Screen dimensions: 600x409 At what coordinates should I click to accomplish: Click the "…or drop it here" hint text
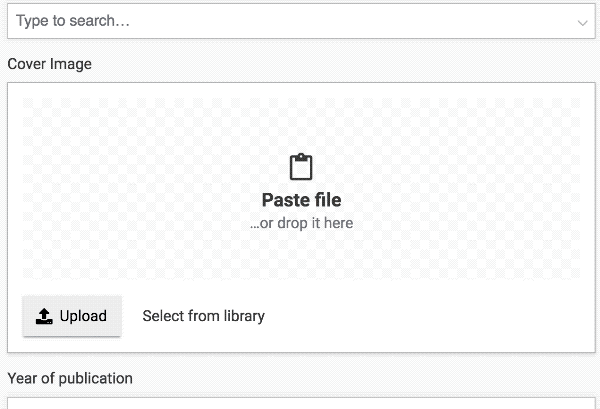click(301, 223)
